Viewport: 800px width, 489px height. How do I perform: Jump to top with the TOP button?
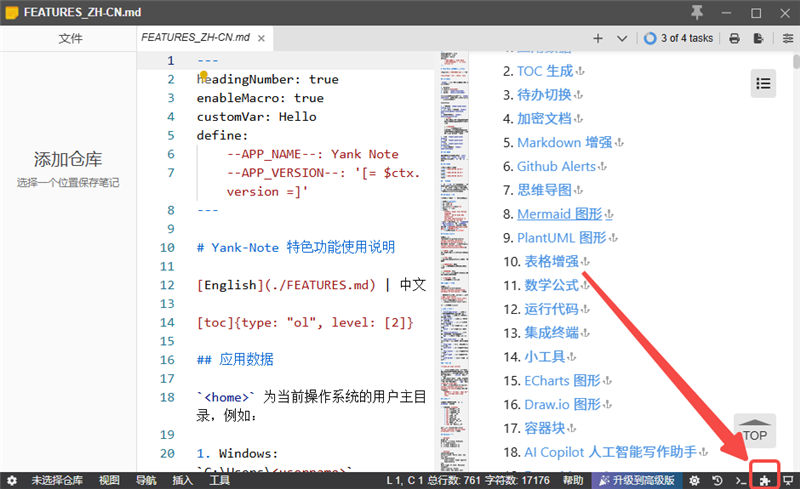[755, 431]
